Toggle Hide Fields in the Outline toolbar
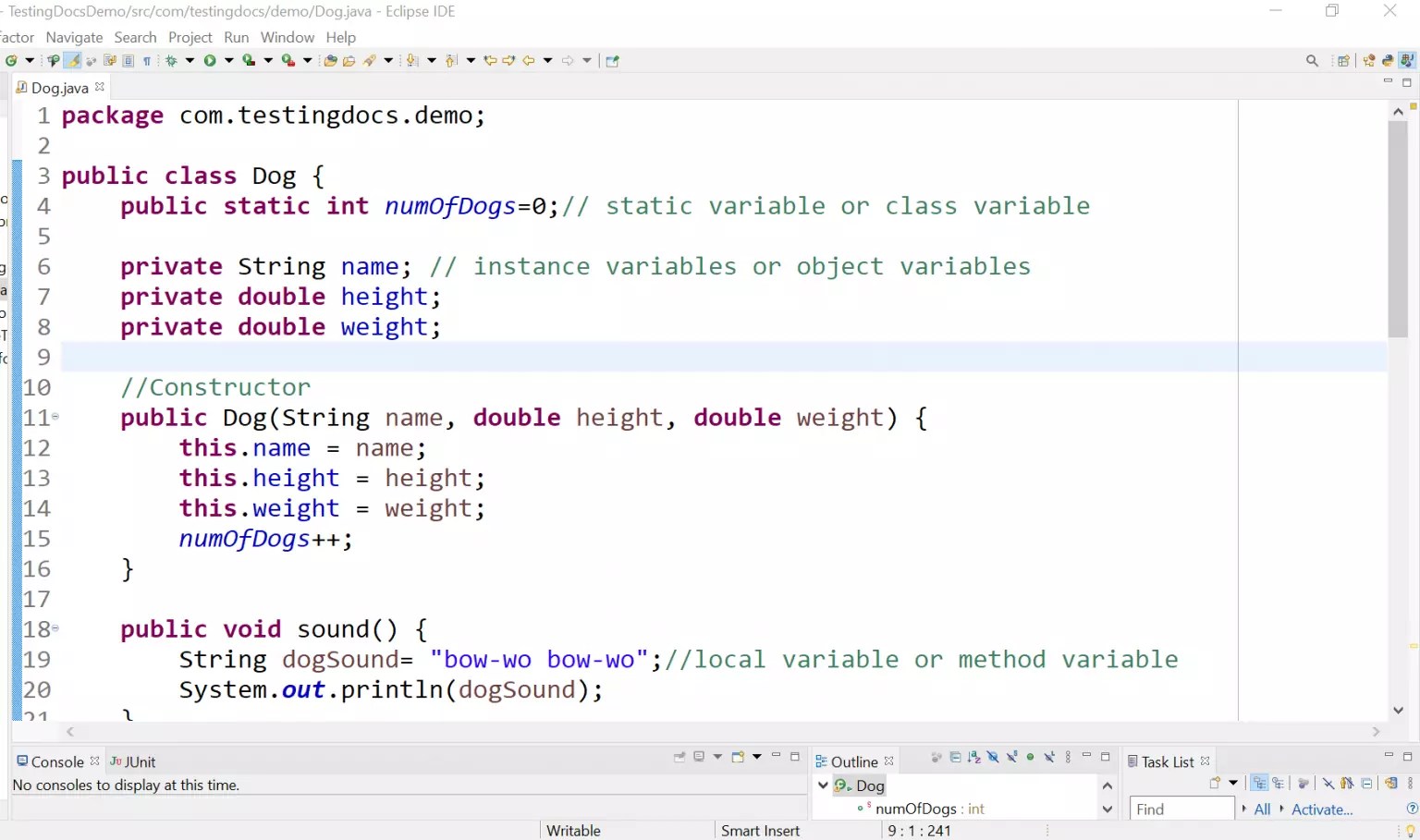The image size is (1420, 840). [x=991, y=757]
